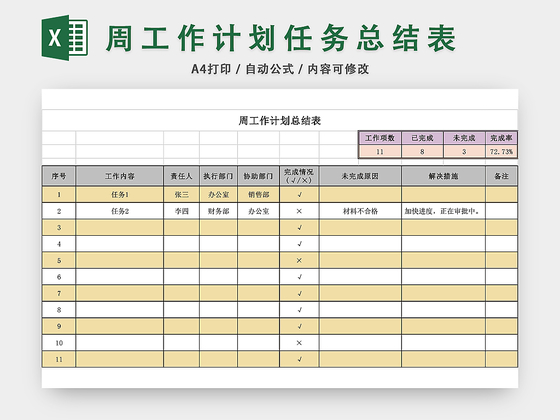Select the 未完成 summary header cell
Image resolution: width=560 pixels, height=420 pixels.
(x=464, y=138)
